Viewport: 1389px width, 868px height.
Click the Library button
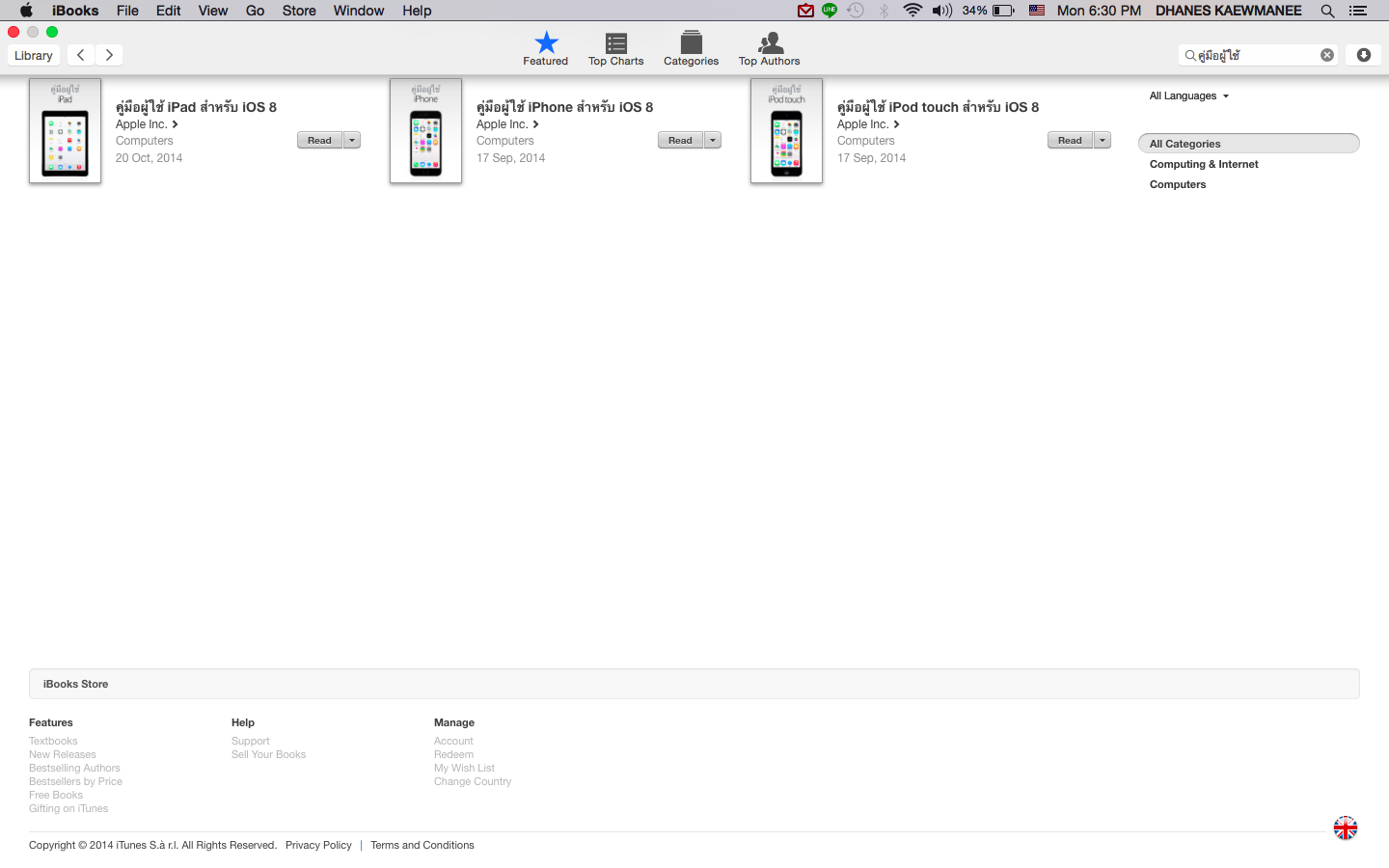click(x=34, y=55)
